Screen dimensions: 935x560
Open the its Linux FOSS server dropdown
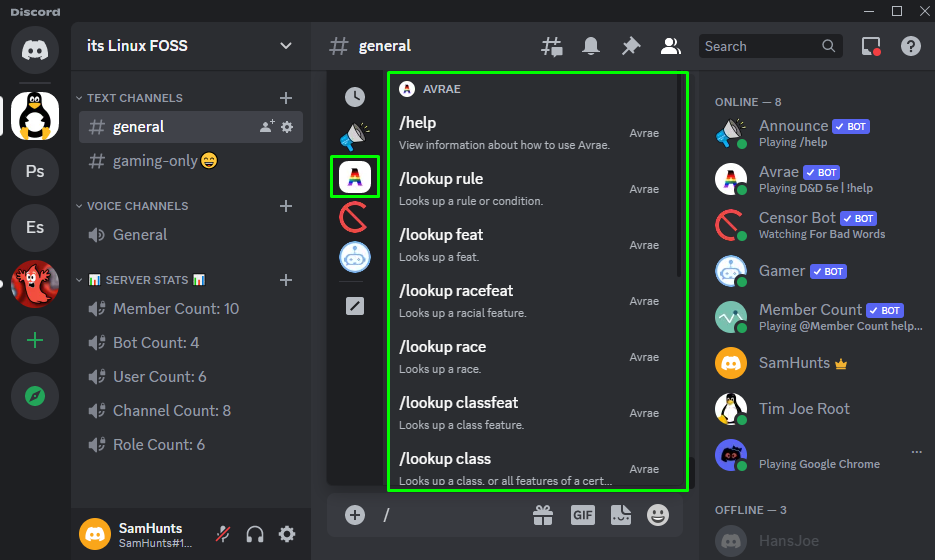[x=286, y=46]
